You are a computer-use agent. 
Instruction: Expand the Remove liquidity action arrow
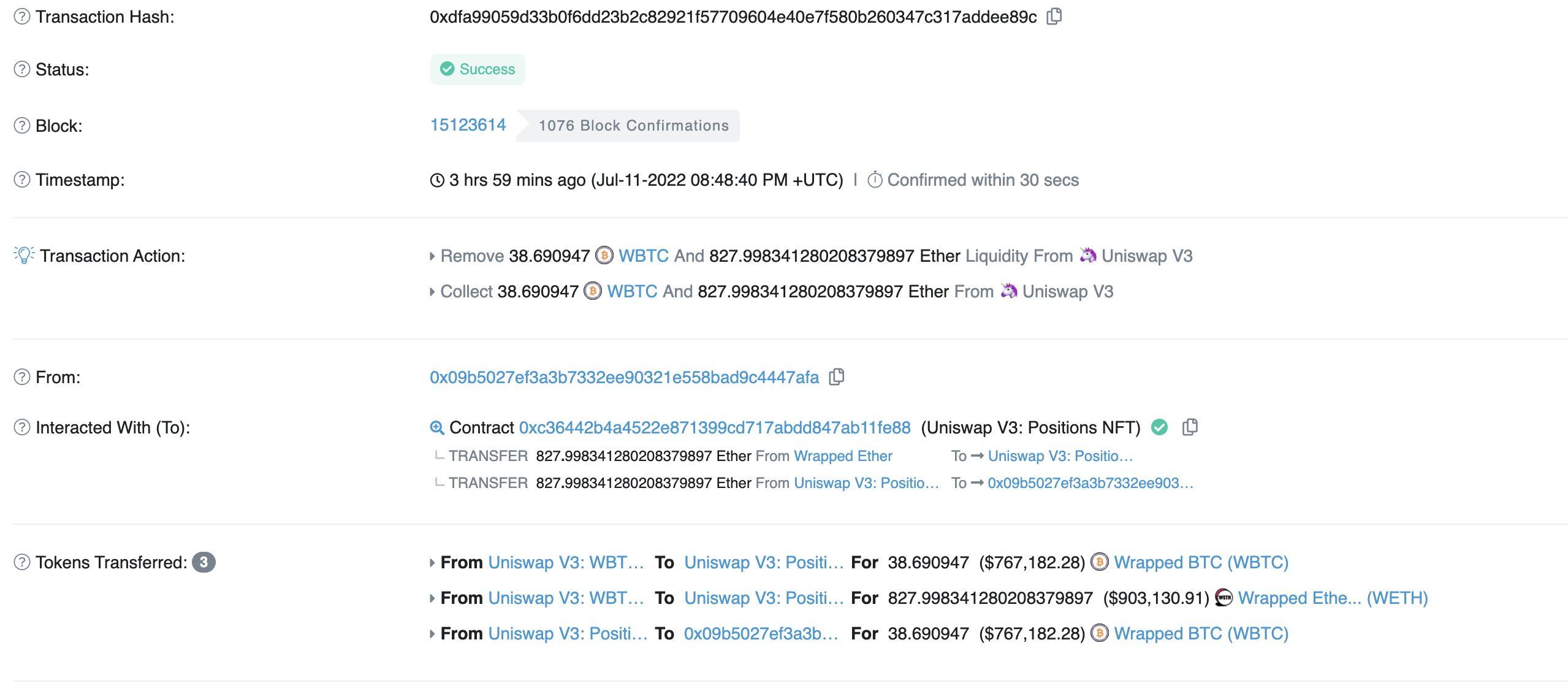coord(432,256)
